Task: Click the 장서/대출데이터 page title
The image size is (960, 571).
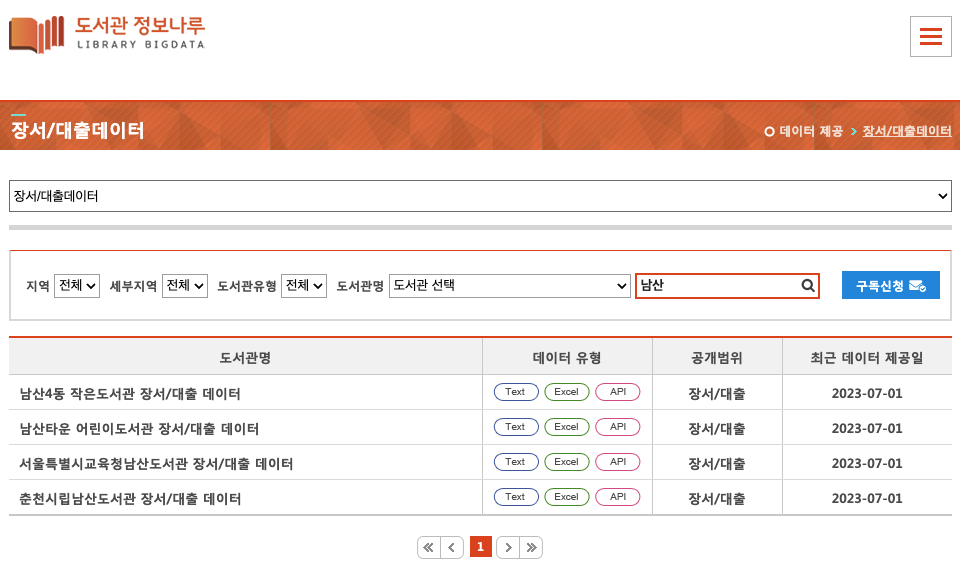Action: [77, 130]
